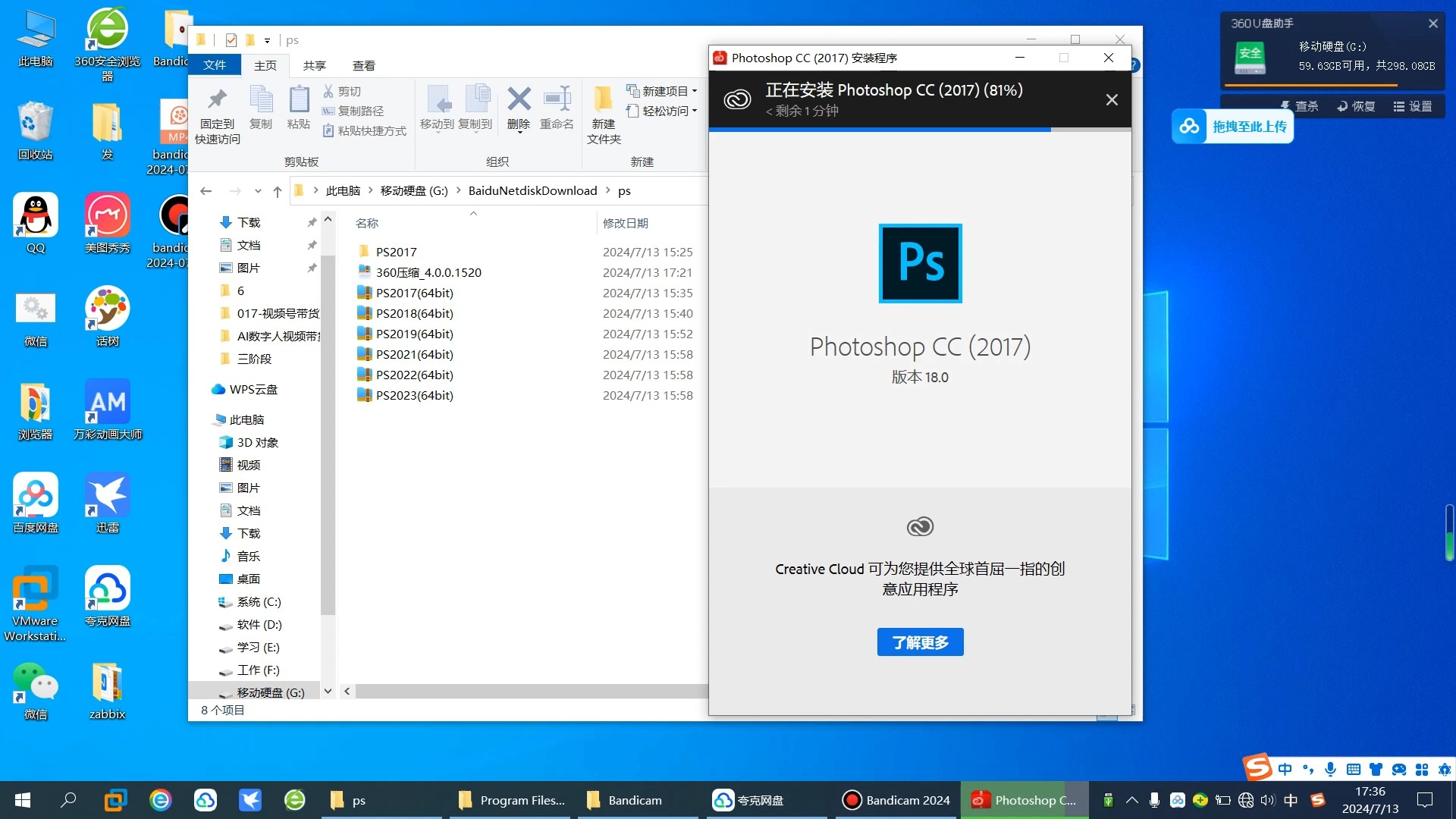Click the PS2023(64bit) folder
The width and height of the screenshot is (1456, 819).
tap(414, 395)
